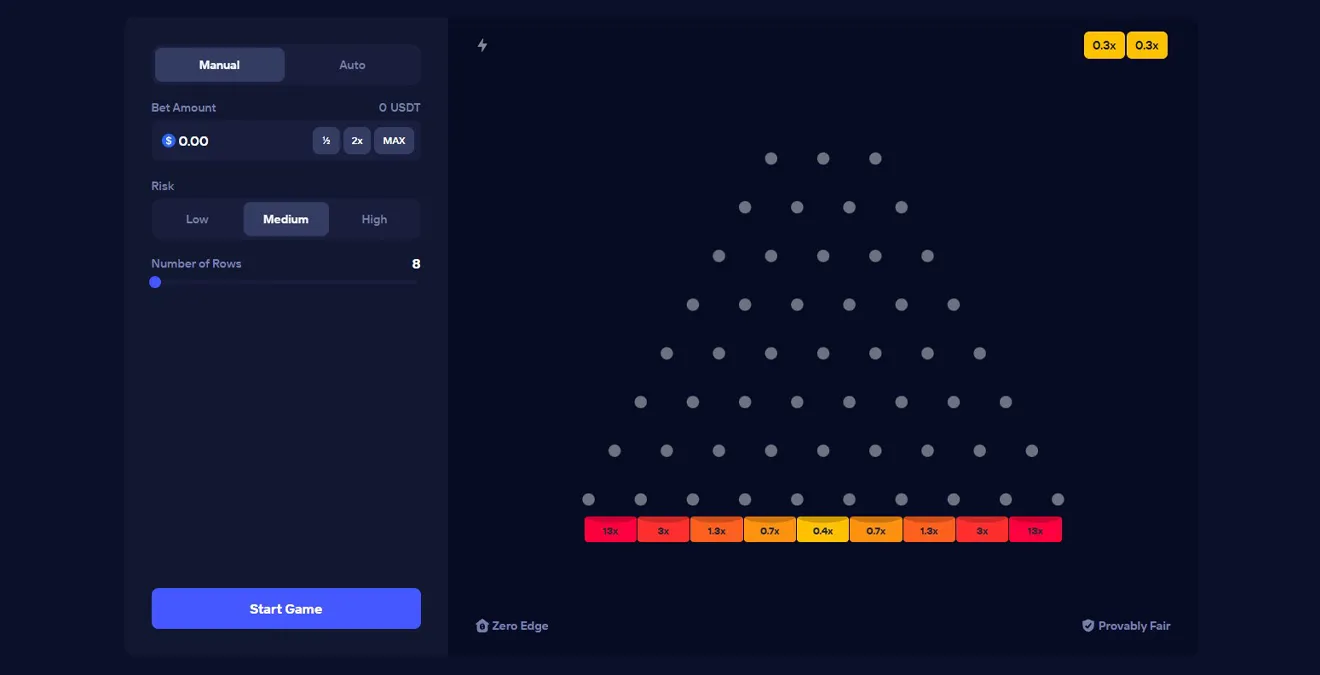Viewport: 1320px width, 675px height.
Task: Select the Low risk option
Action: tap(196, 219)
